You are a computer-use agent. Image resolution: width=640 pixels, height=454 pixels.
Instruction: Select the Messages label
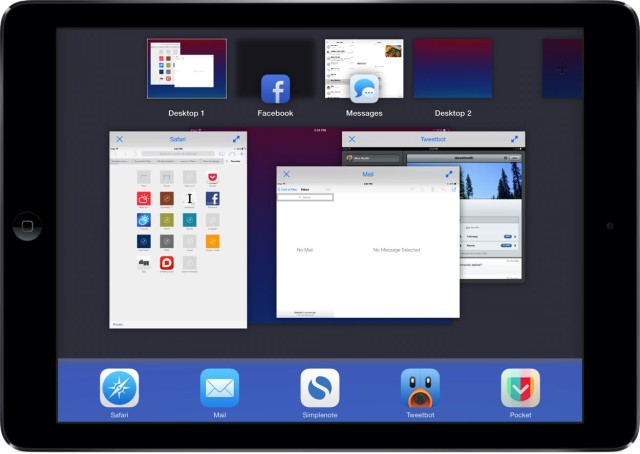364,113
